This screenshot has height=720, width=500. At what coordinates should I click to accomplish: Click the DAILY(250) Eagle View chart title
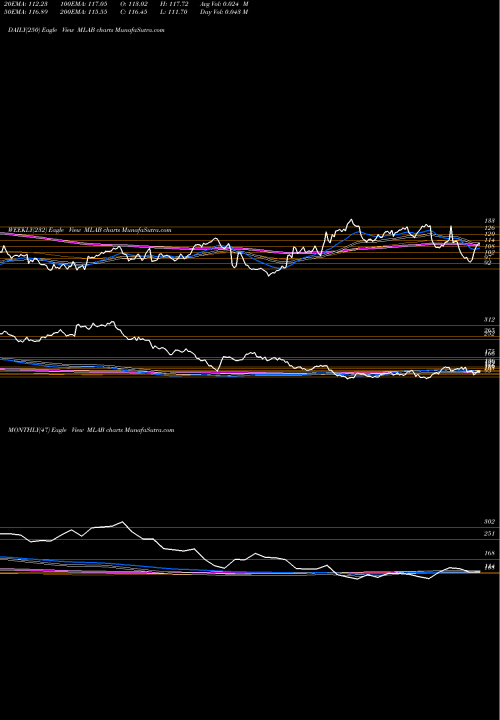[x=86, y=30]
